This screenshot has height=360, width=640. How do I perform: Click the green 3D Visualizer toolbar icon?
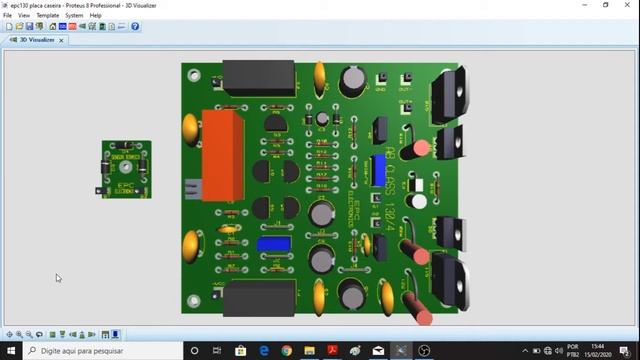82,27
